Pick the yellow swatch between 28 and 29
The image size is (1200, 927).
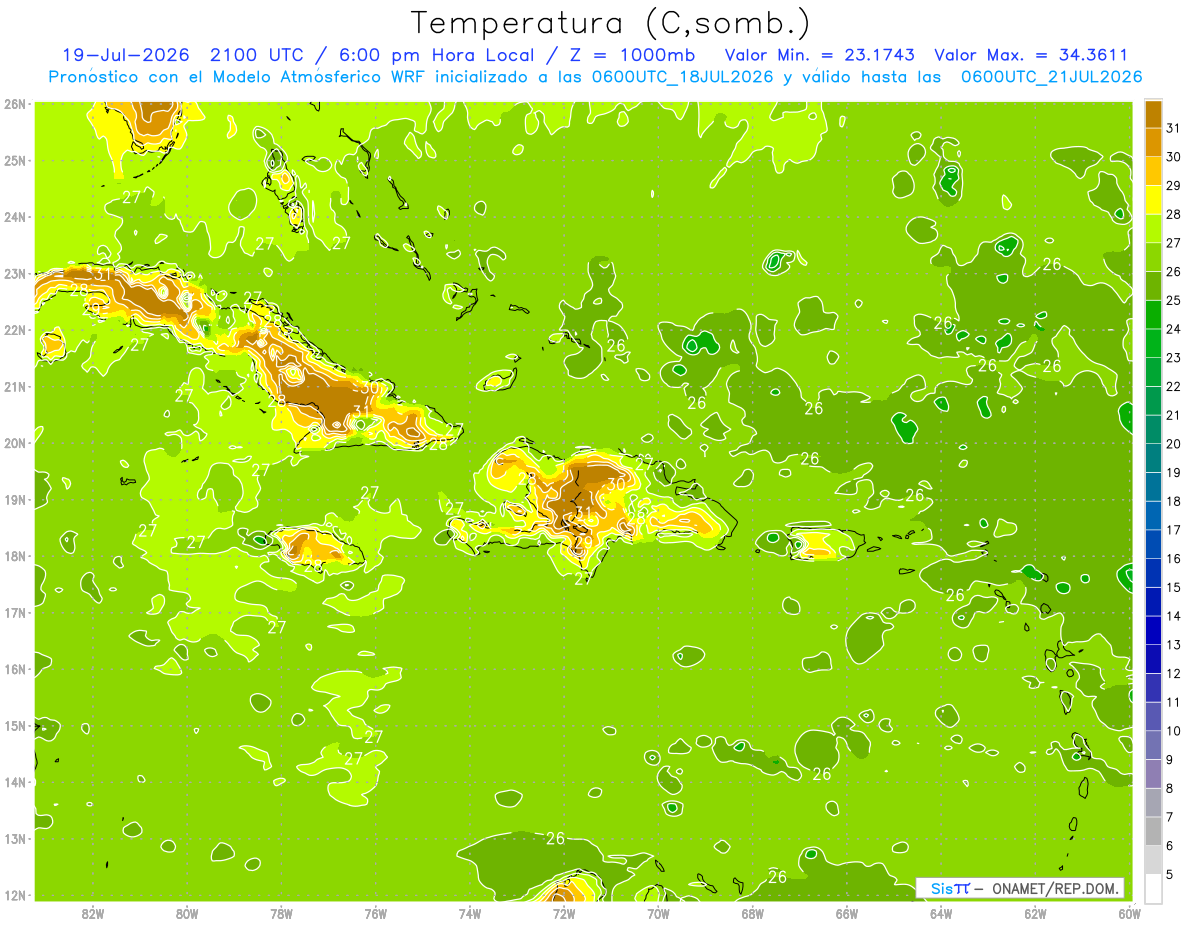click(x=1153, y=200)
